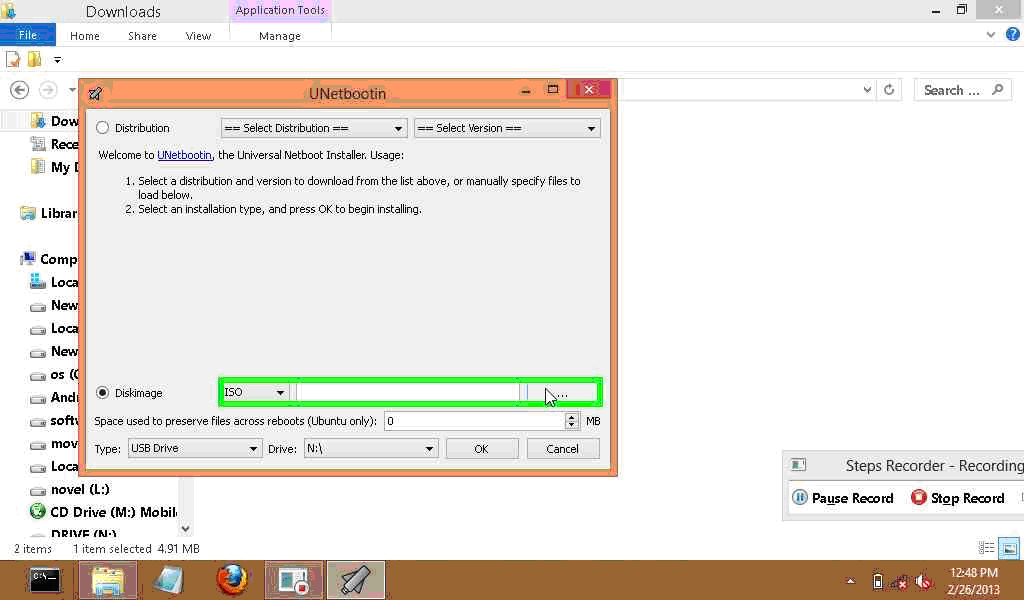This screenshot has height=600, width=1024.
Task: Click the persistent space MB value field
Action: click(x=475, y=421)
